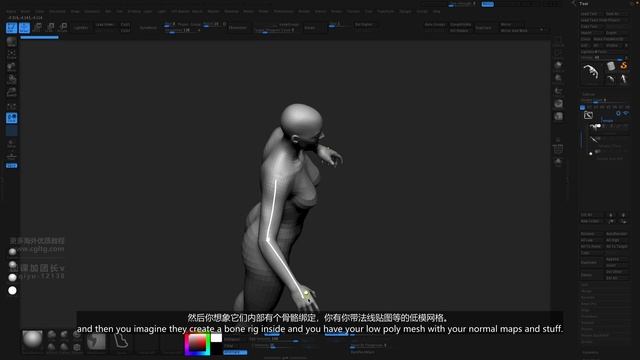The width and height of the screenshot is (640, 360).
Task: Select the orange SimpleBrush tool thumbnail
Action: pos(623,66)
